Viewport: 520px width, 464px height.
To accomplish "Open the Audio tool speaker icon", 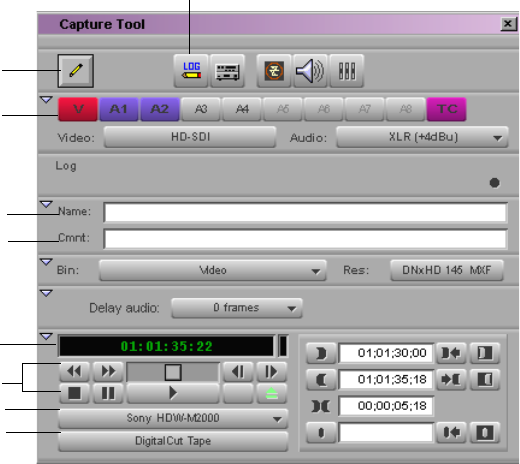I will point(310,71).
